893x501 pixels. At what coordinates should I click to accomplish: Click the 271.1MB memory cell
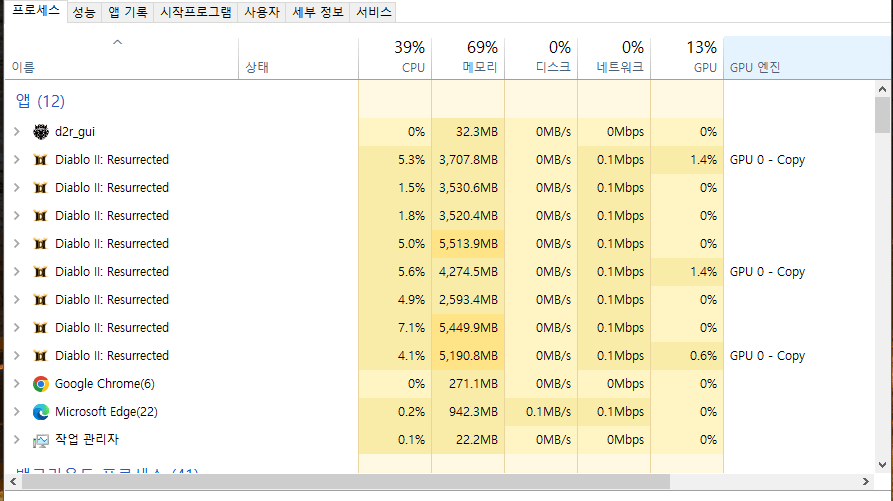tap(468, 384)
